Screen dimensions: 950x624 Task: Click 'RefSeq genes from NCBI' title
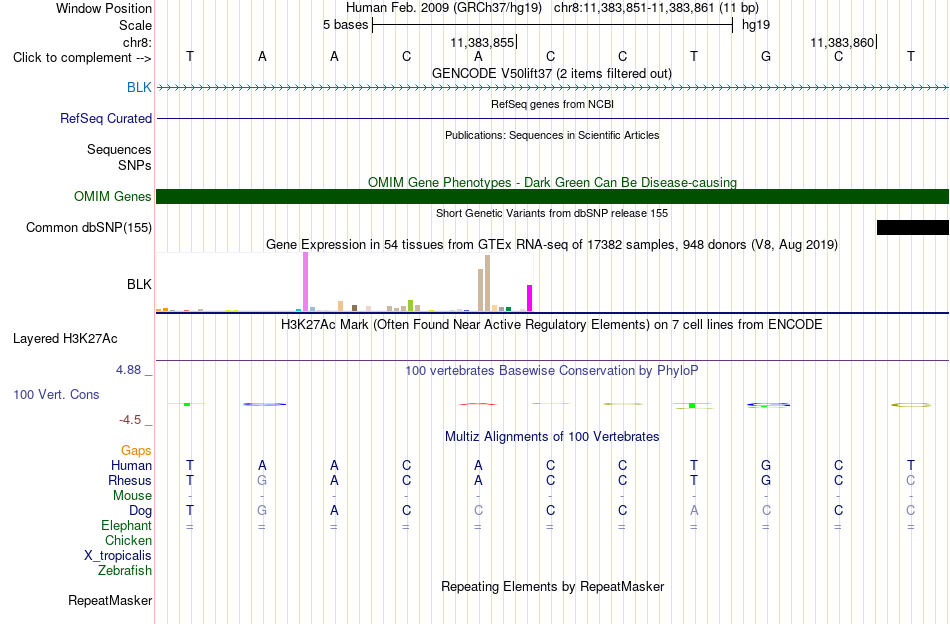[x=553, y=104]
